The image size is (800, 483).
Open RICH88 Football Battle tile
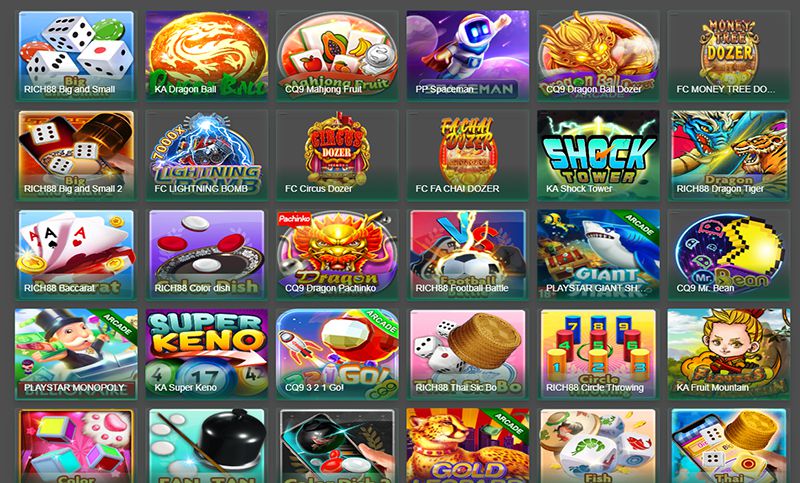(468, 254)
